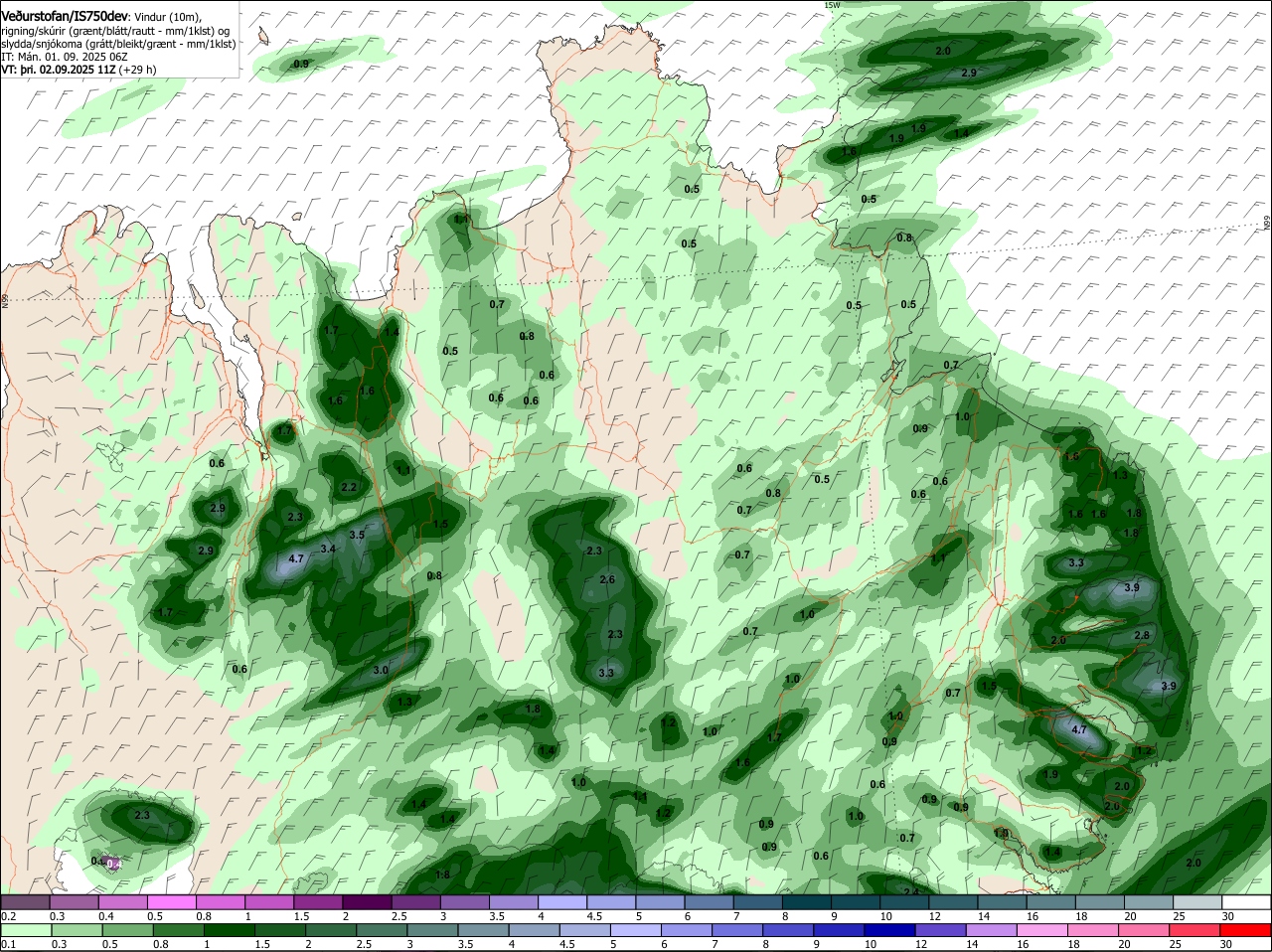Click the white 0.4 label on purple patch
Image resolution: width=1272 pixels, height=952 pixels.
pyautogui.click(x=113, y=864)
